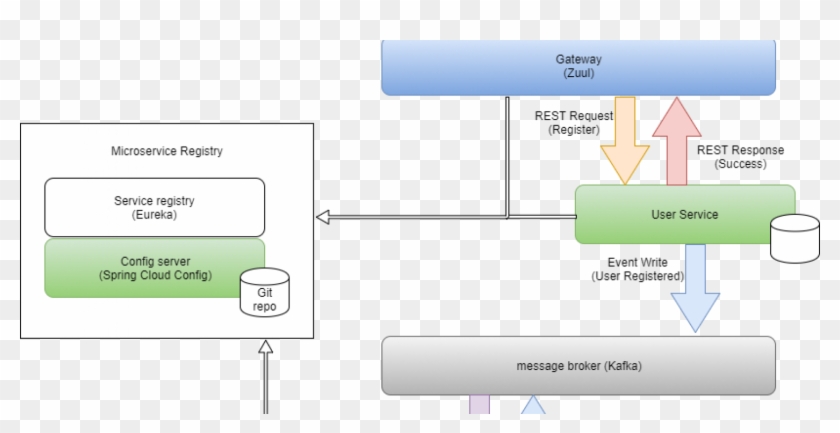This screenshot has width=840, height=433.
Task: Click the blue arrow tip below Kafka
Action: (533, 405)
